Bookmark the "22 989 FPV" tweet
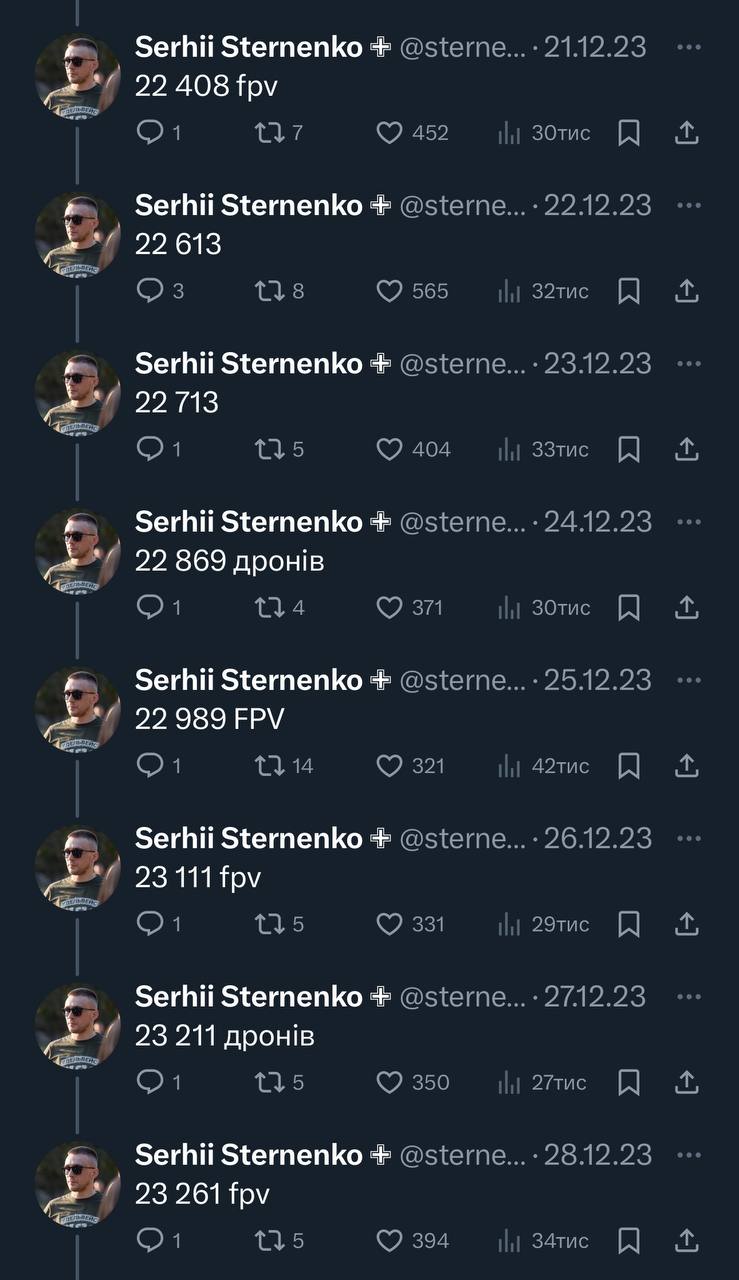 tap(628, 766)
